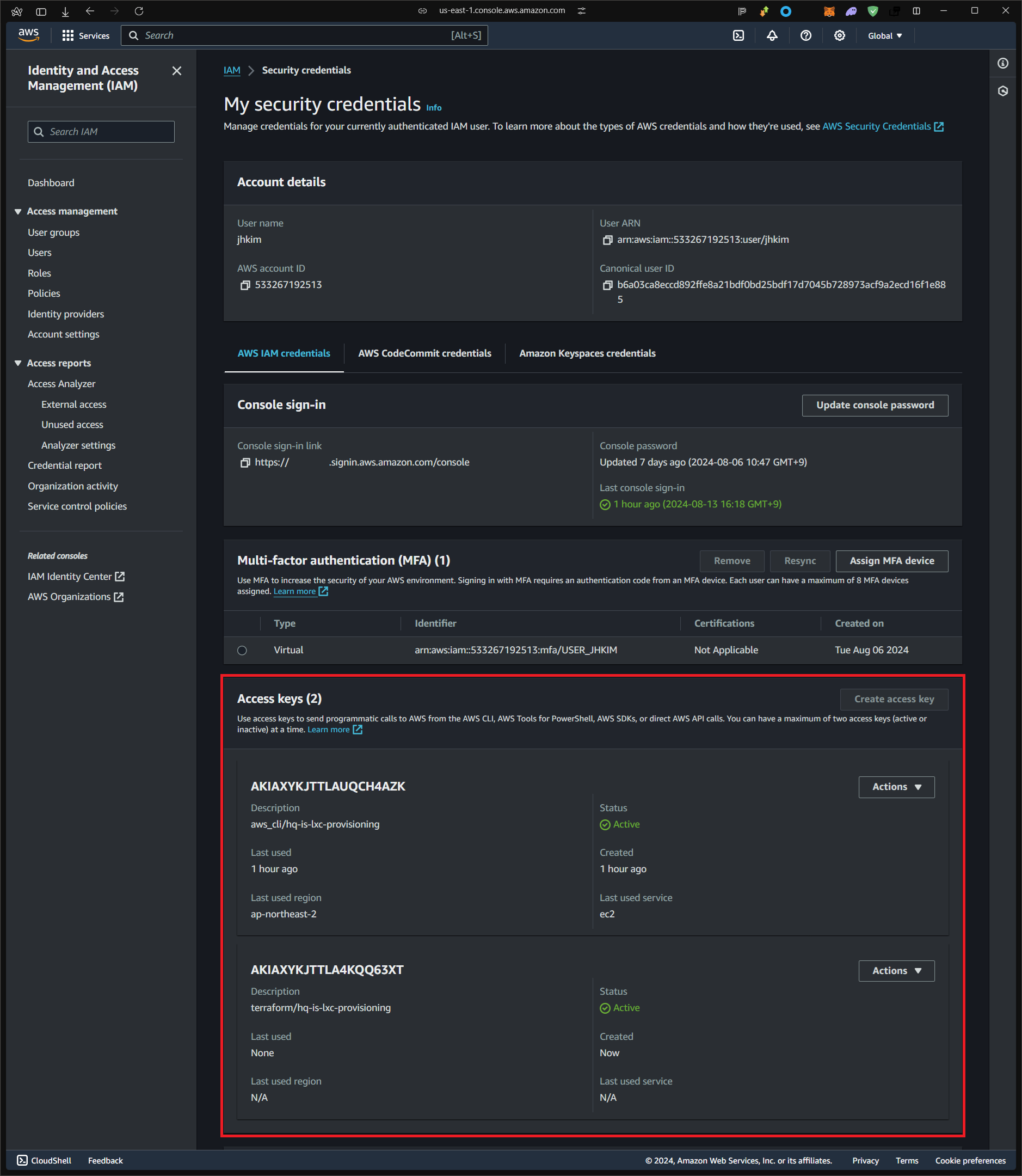Go back in the browser
The width and height of the screenshot is (1022, 1176).
90,11
